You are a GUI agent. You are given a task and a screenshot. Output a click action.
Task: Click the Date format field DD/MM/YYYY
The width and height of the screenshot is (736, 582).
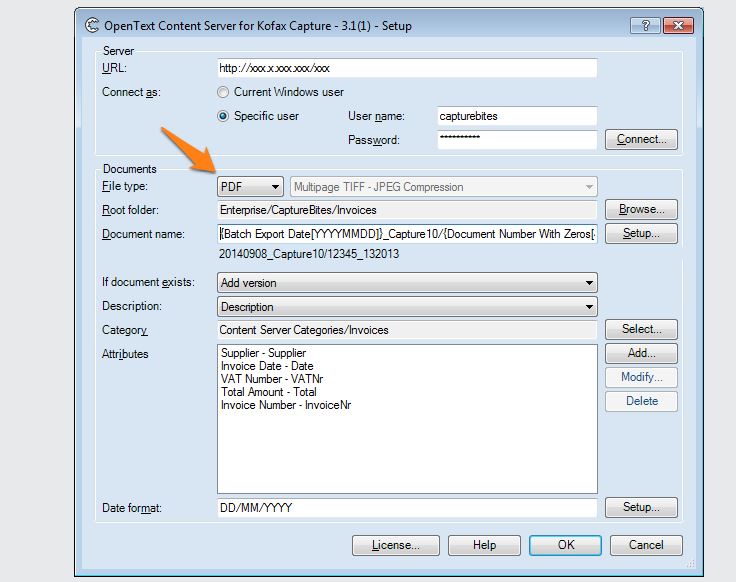coord(407,508)
